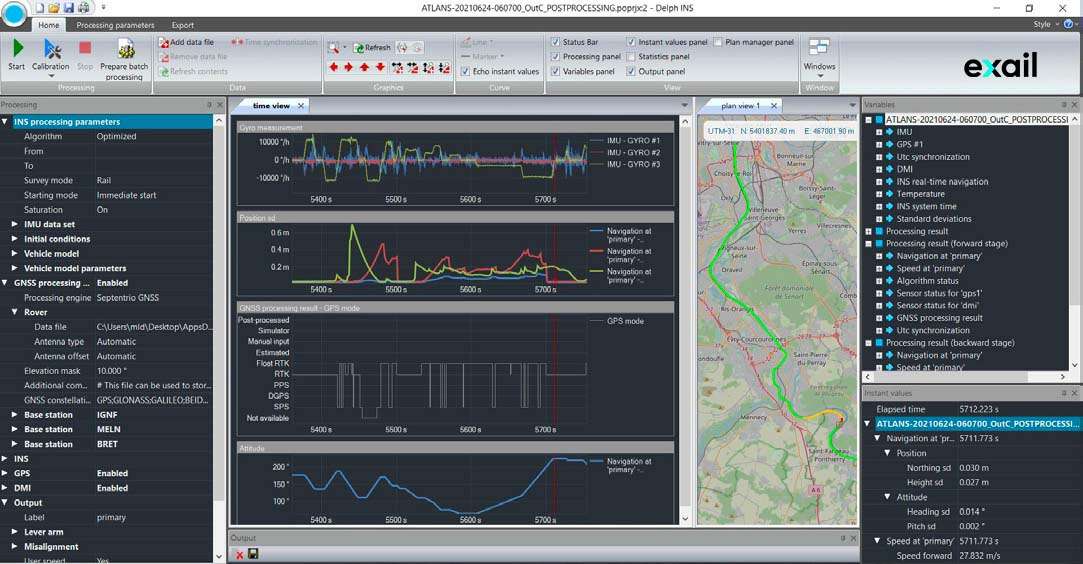Click the Add data file icon
1083x564 pixels.
[163, 42]
